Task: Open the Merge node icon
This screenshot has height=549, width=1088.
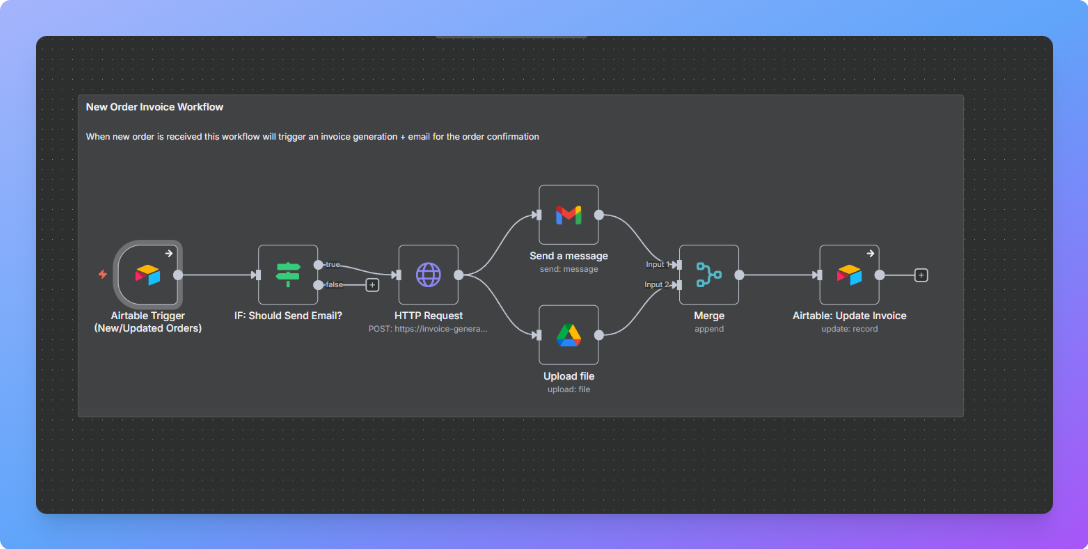Action: [709, 275]
